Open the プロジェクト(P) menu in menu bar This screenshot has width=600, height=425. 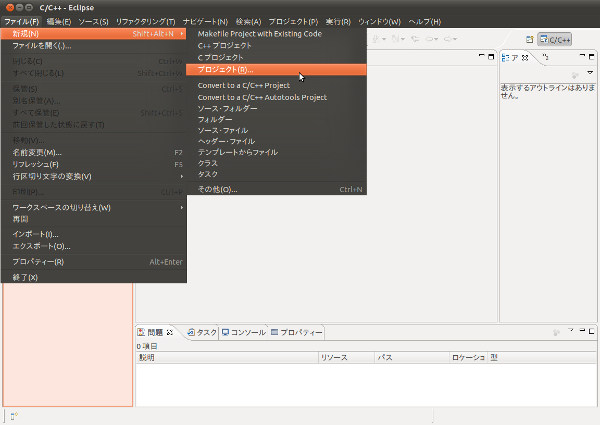[x=293, y=22]
